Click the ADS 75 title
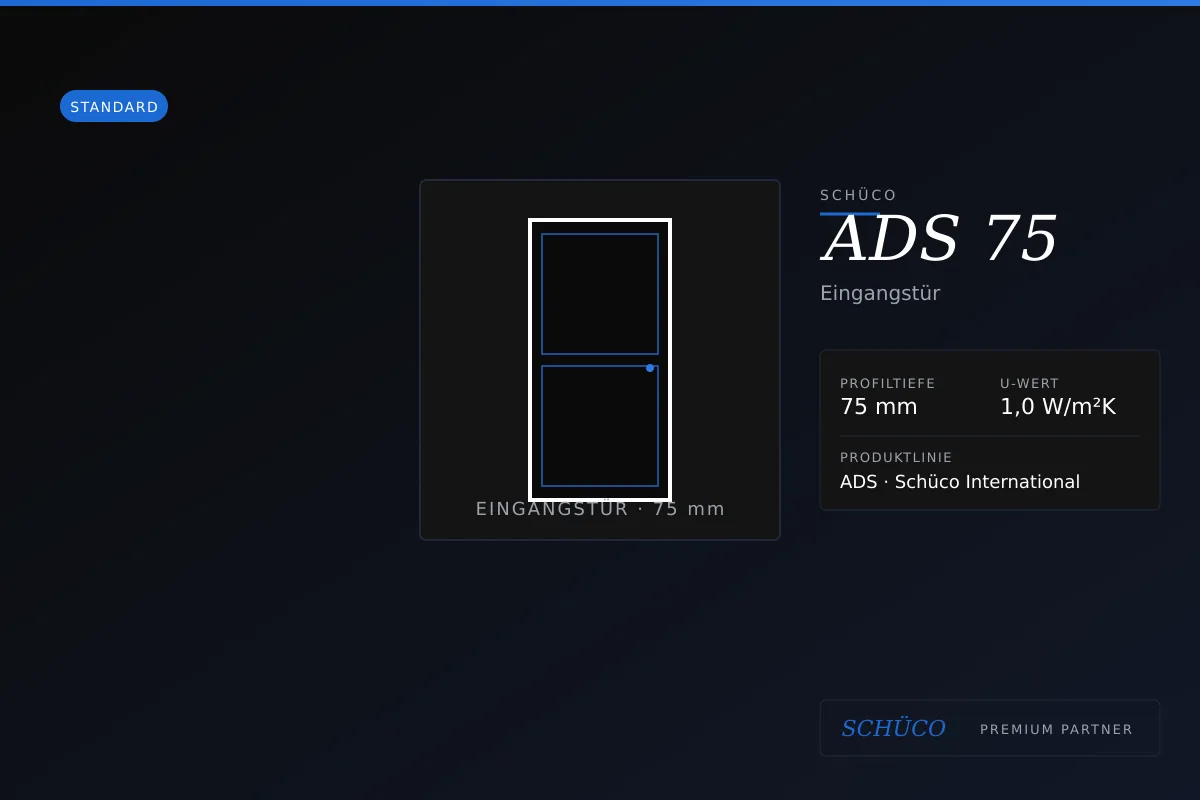Viewport: 1200px width, 800px height. pyautogui.click(x=939, y=240)
